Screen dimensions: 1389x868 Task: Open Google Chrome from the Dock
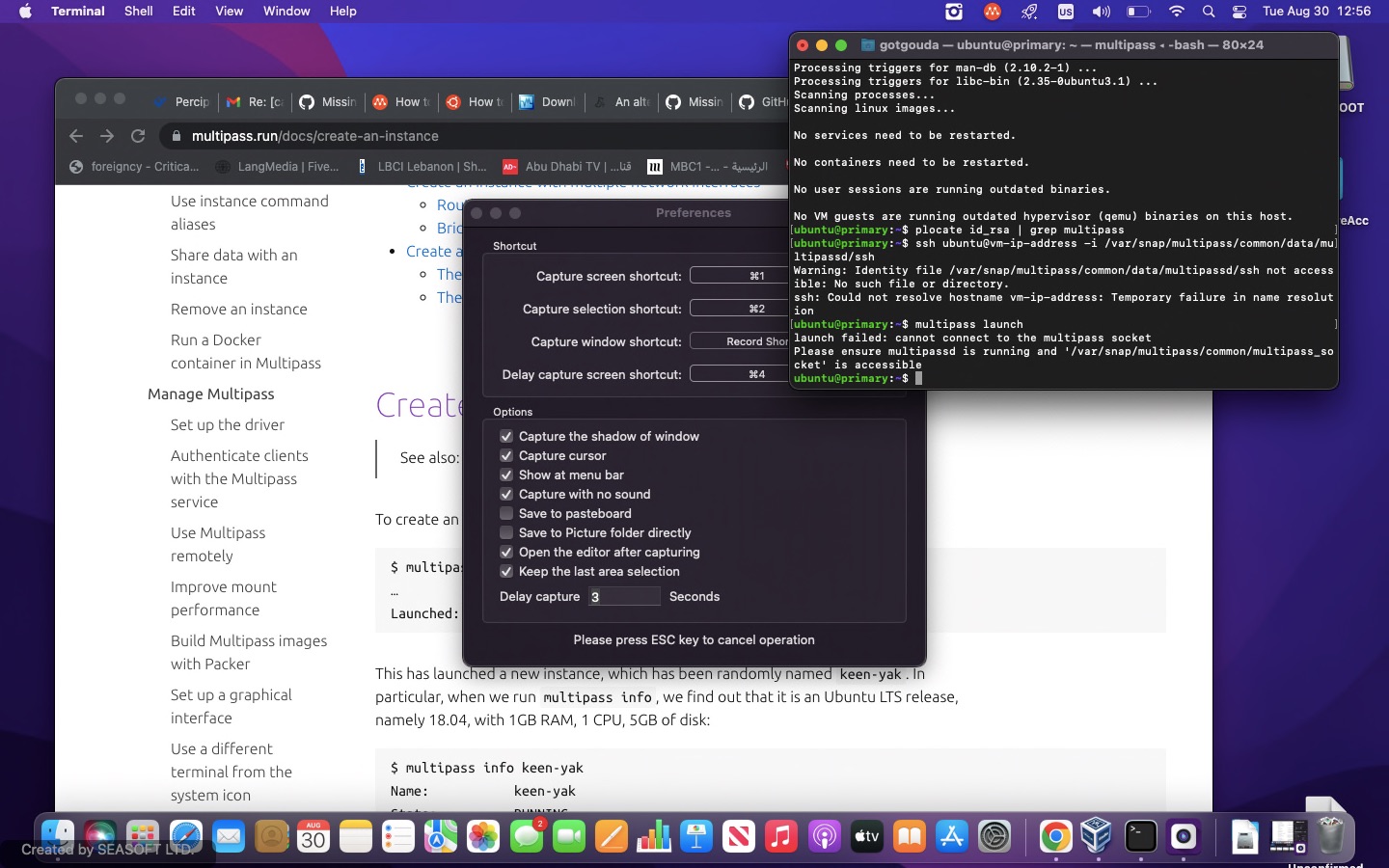1056,838
